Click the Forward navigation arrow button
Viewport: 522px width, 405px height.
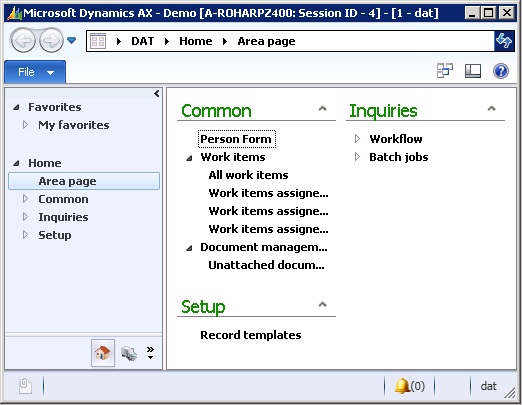coord(51,41)
